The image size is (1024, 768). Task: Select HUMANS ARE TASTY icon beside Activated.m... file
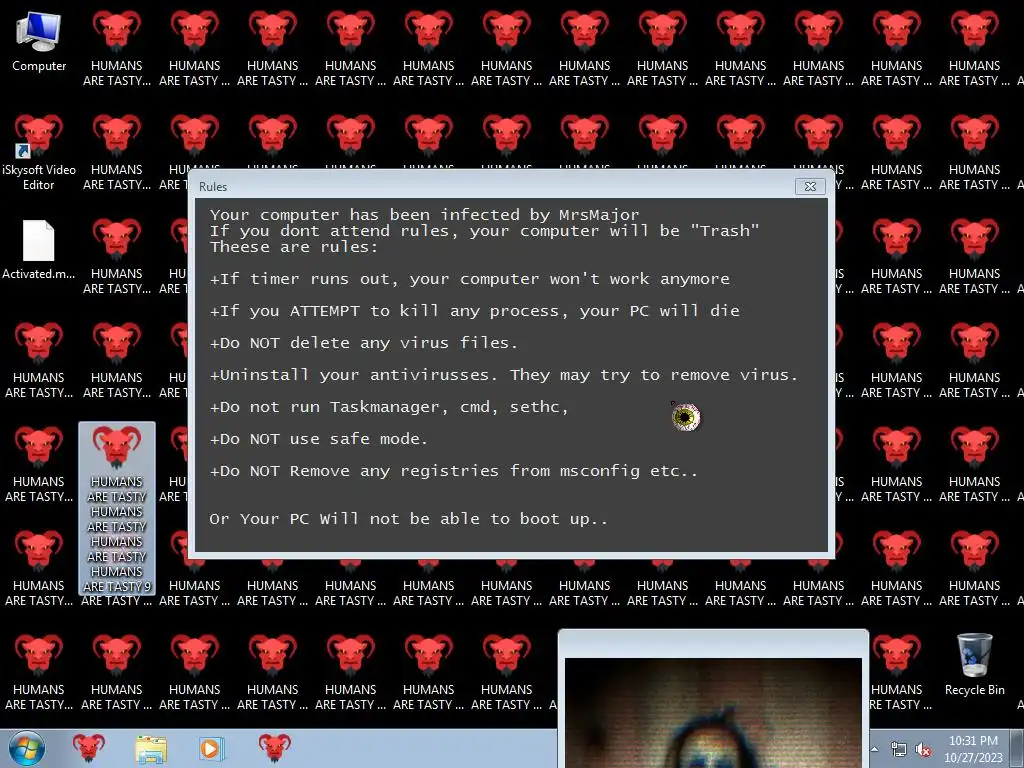(117, 256)
